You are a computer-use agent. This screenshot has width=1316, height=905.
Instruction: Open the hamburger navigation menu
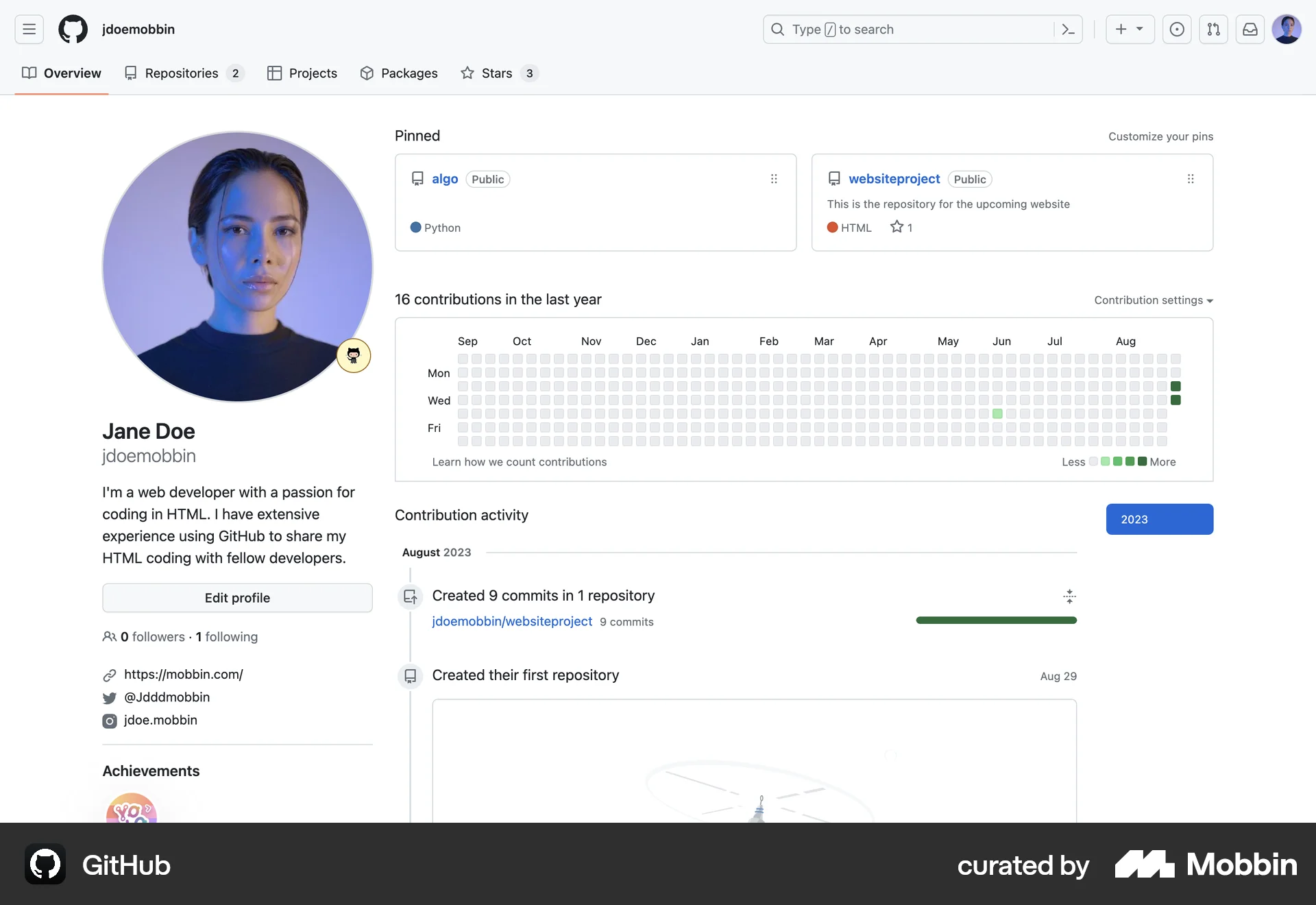(x=28, y=29)
